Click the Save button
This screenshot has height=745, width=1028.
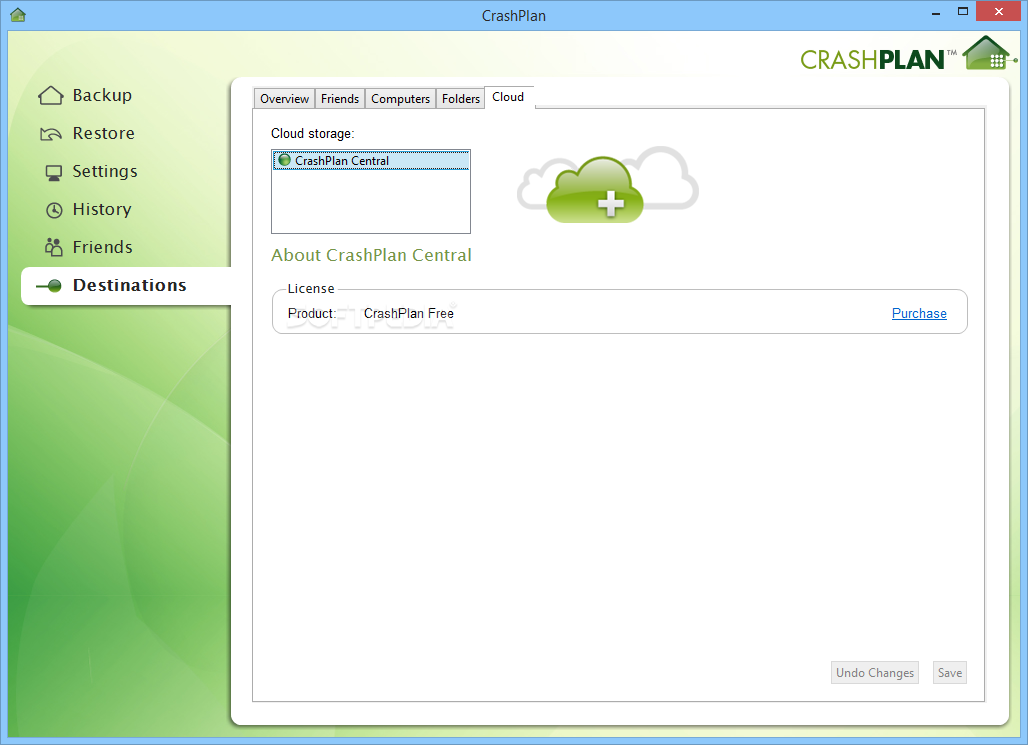(x=950, y=673)
